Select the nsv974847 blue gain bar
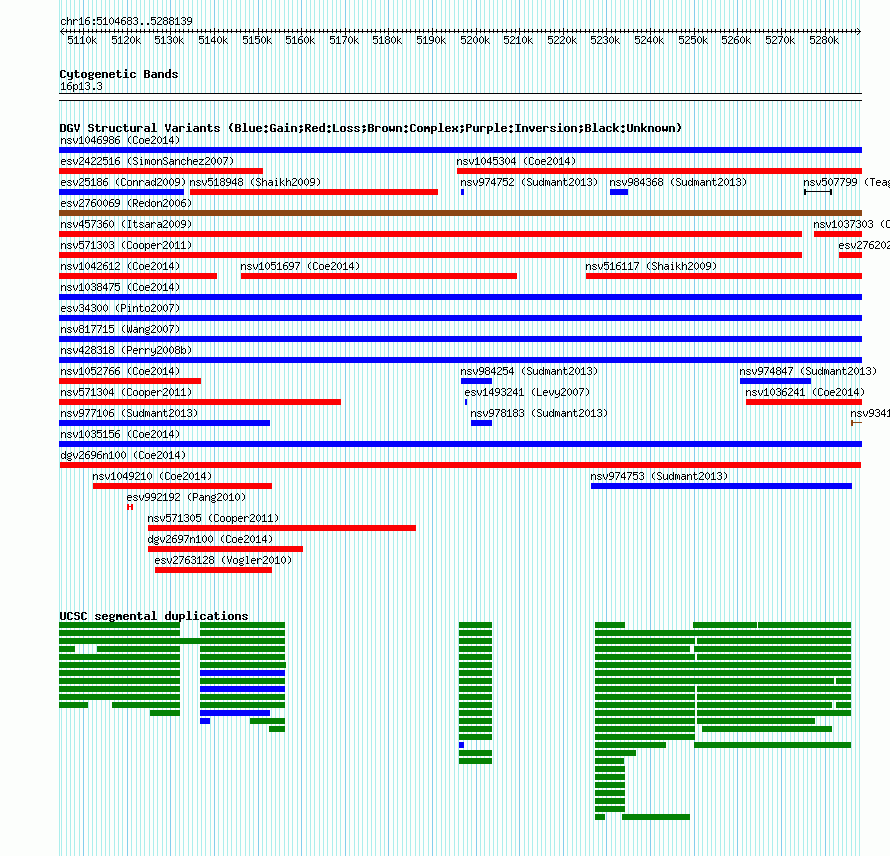This screenshot has width=890, height=856. click(775, 381)
